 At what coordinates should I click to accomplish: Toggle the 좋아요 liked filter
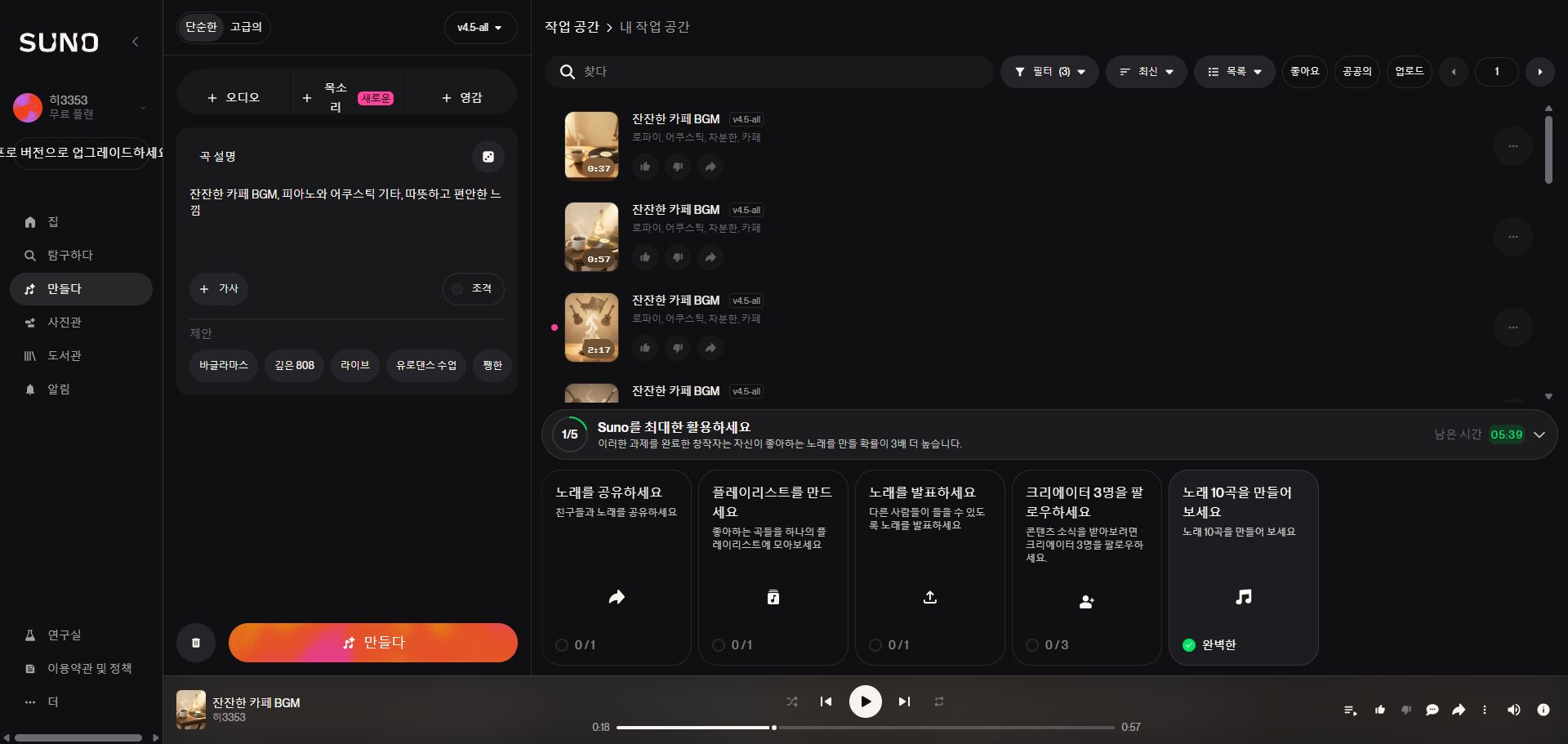click(1305, 72)
